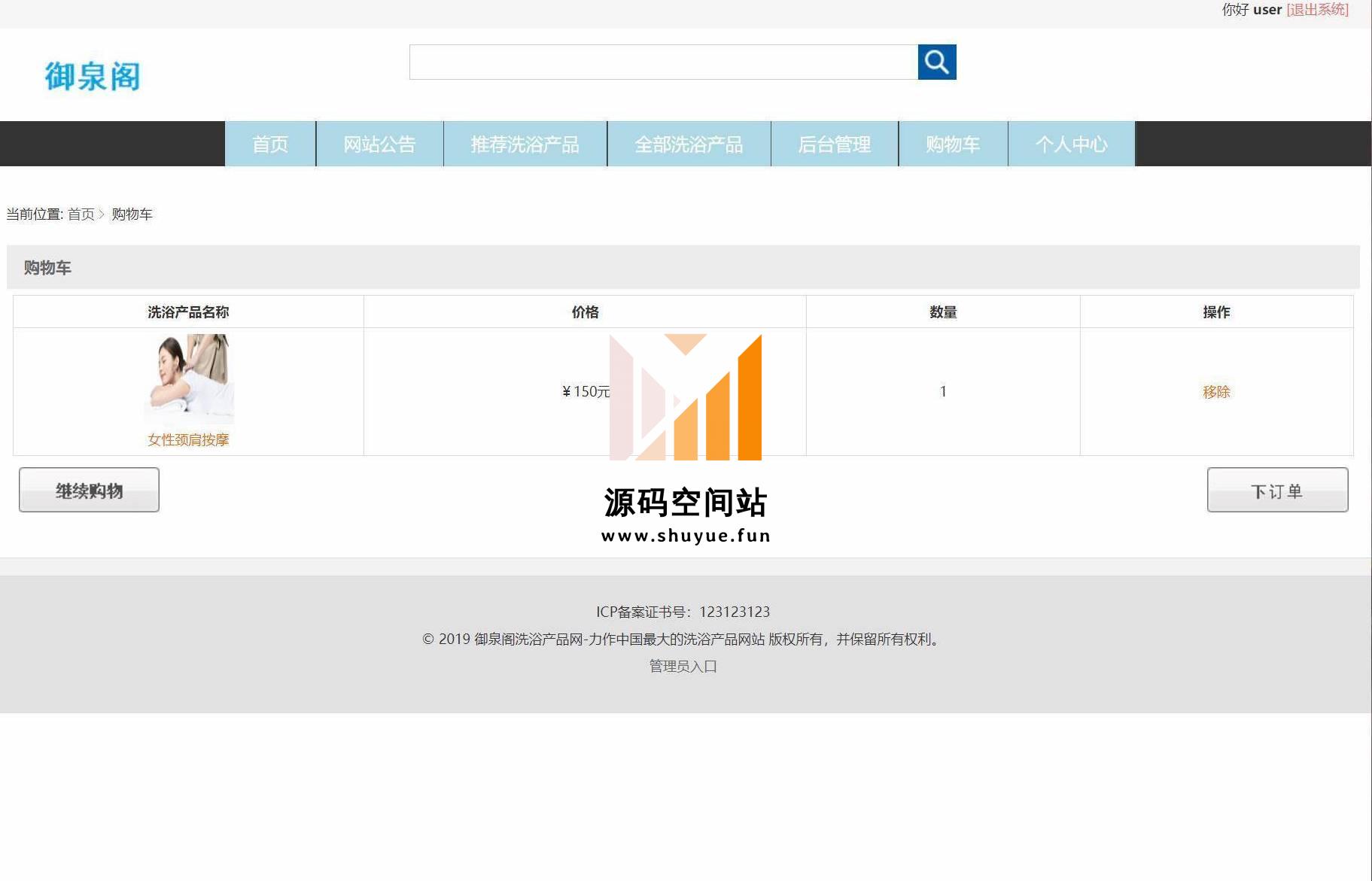Open the 首页 navigation tab
This screenshot has width=1372, height=881.
270,144
